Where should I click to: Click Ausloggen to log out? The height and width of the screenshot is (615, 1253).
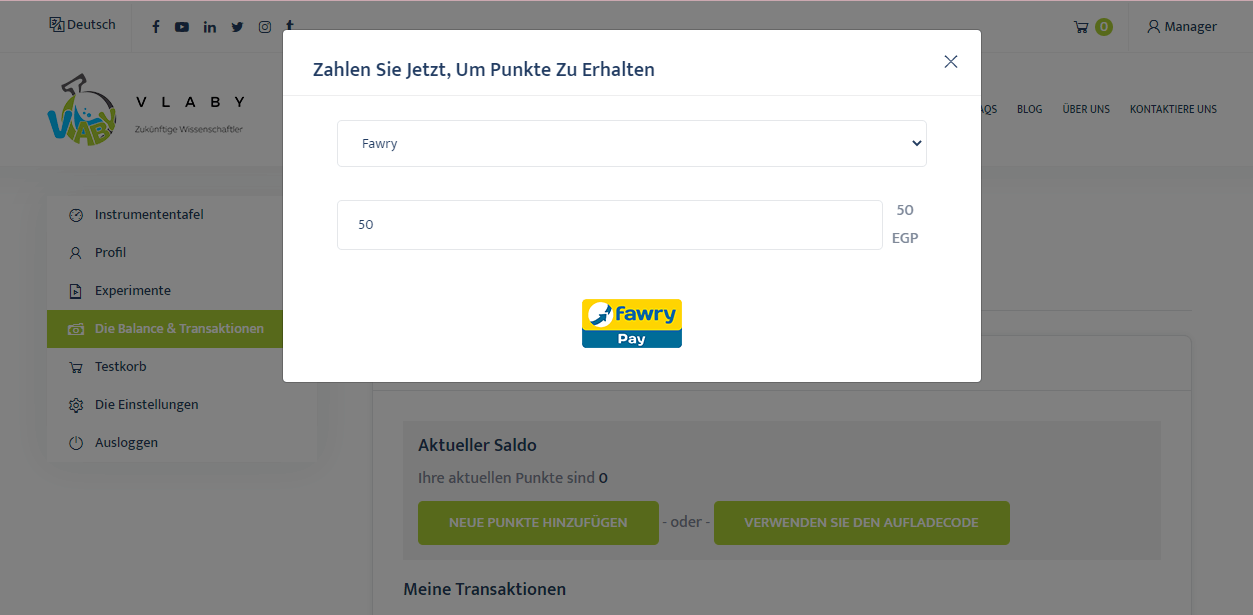click(x=126, y=443)
